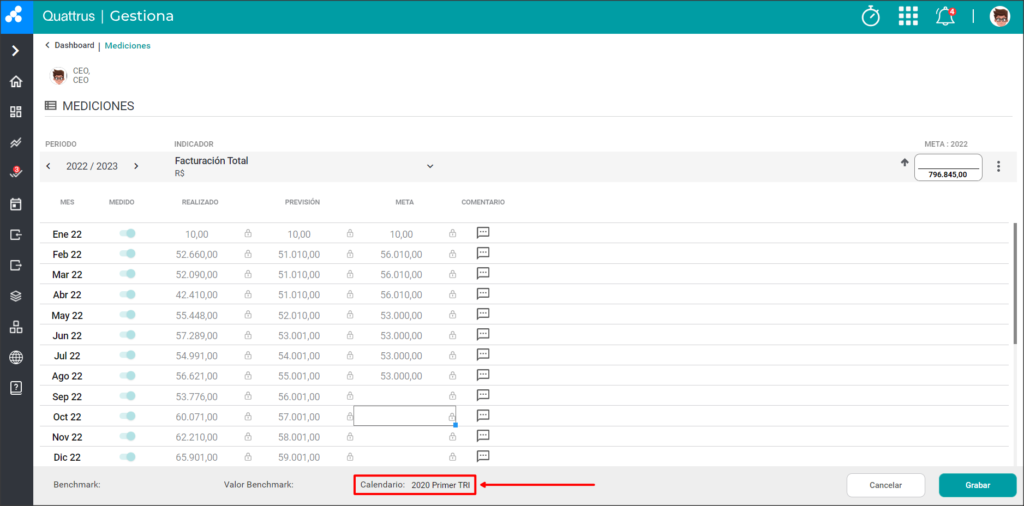Open comment for Dic 22
This screenshot has height=506, width=1024.
483,456
